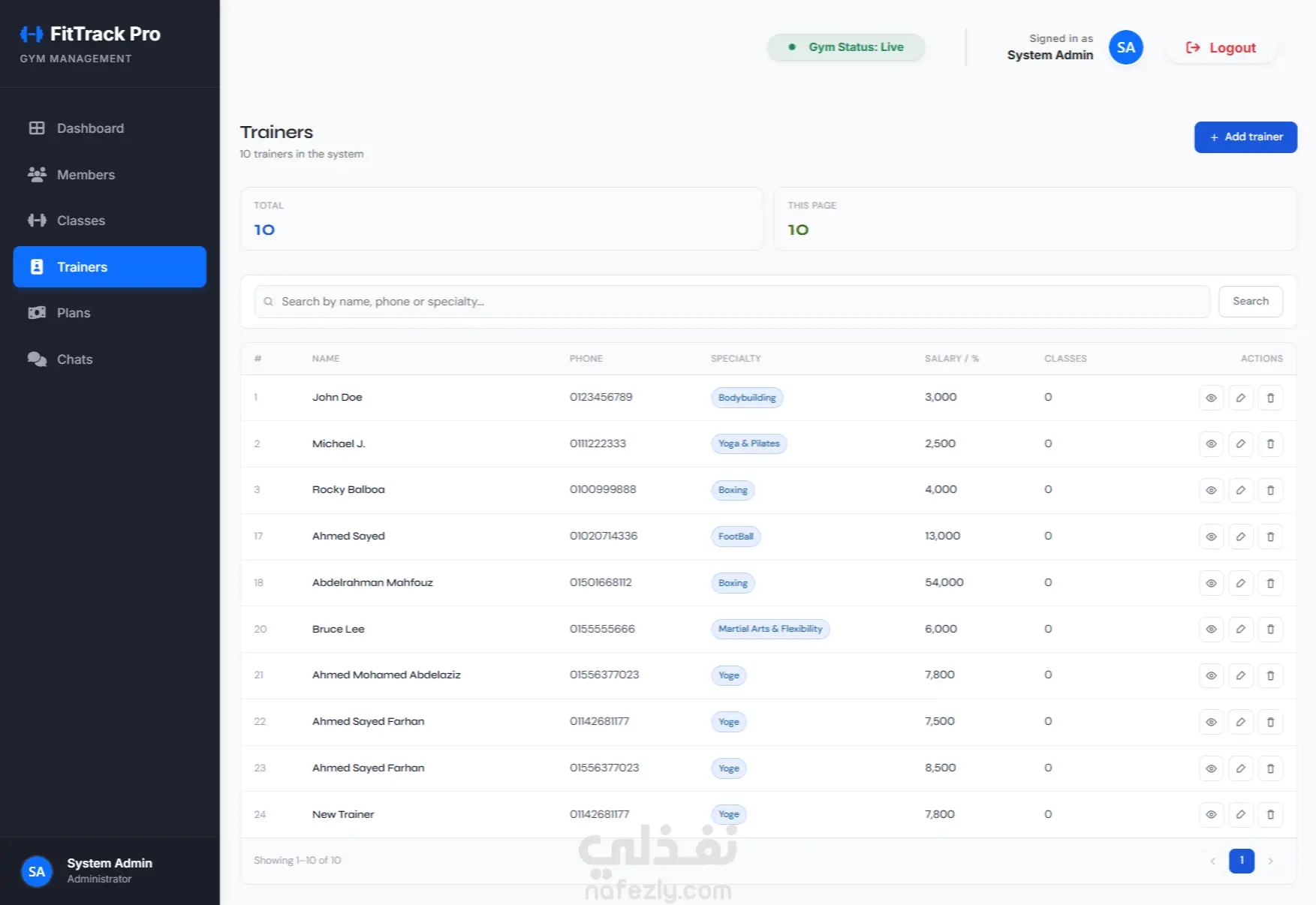Image resolution: width=1316 pixels, height=905 pixels.
Task: Click the FitTrack Pro dumbbell logo
Action: 32,34
